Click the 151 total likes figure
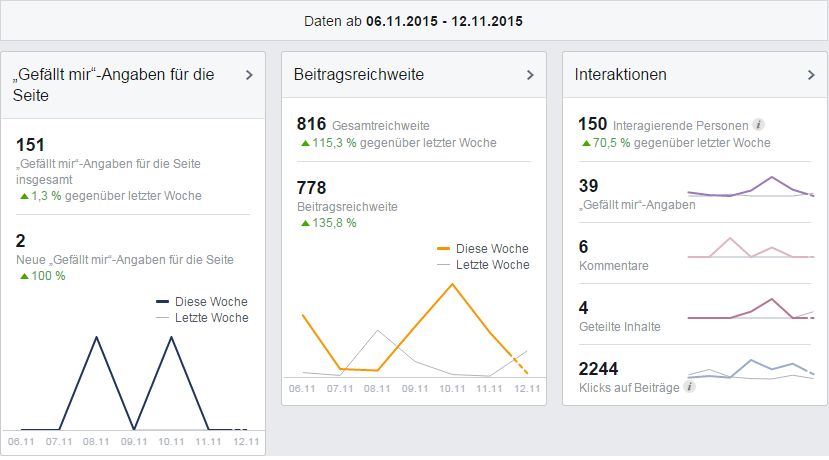 tap(31, 145)
